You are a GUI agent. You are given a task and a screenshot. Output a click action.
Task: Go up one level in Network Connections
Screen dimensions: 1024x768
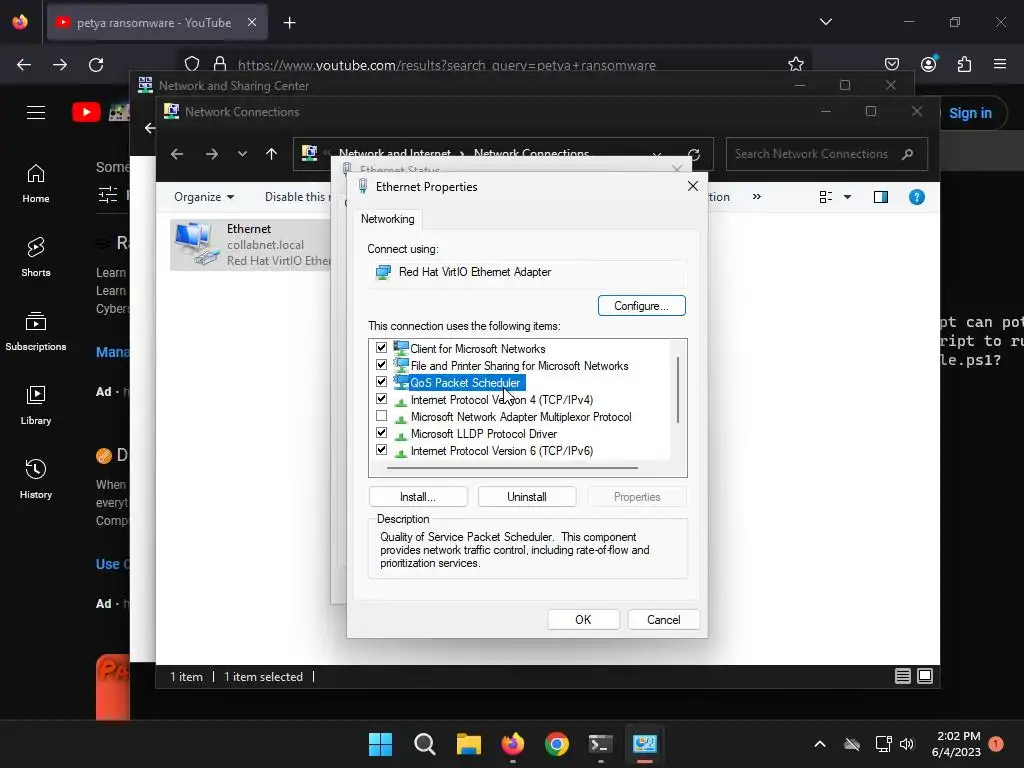click(272, 154)
